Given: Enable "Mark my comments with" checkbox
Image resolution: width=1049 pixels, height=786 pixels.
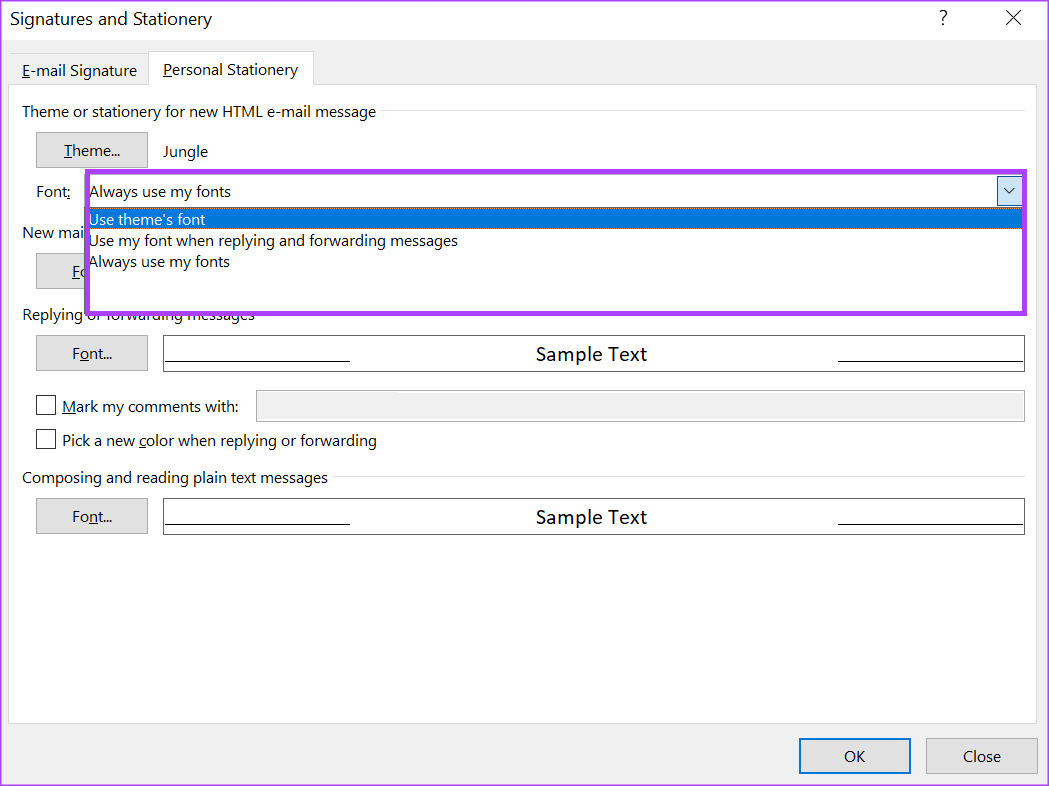Looking at the screenshot, I should click(45, 405).
